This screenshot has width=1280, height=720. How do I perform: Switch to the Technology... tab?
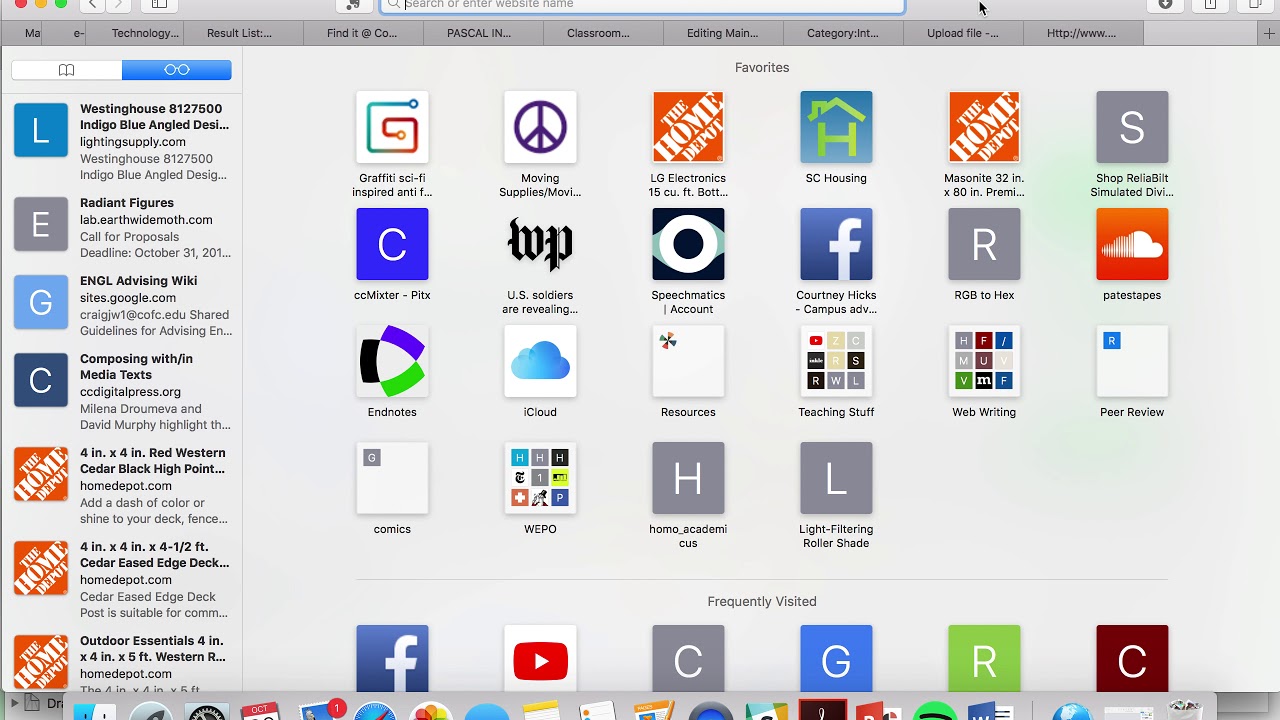(146, 33)
